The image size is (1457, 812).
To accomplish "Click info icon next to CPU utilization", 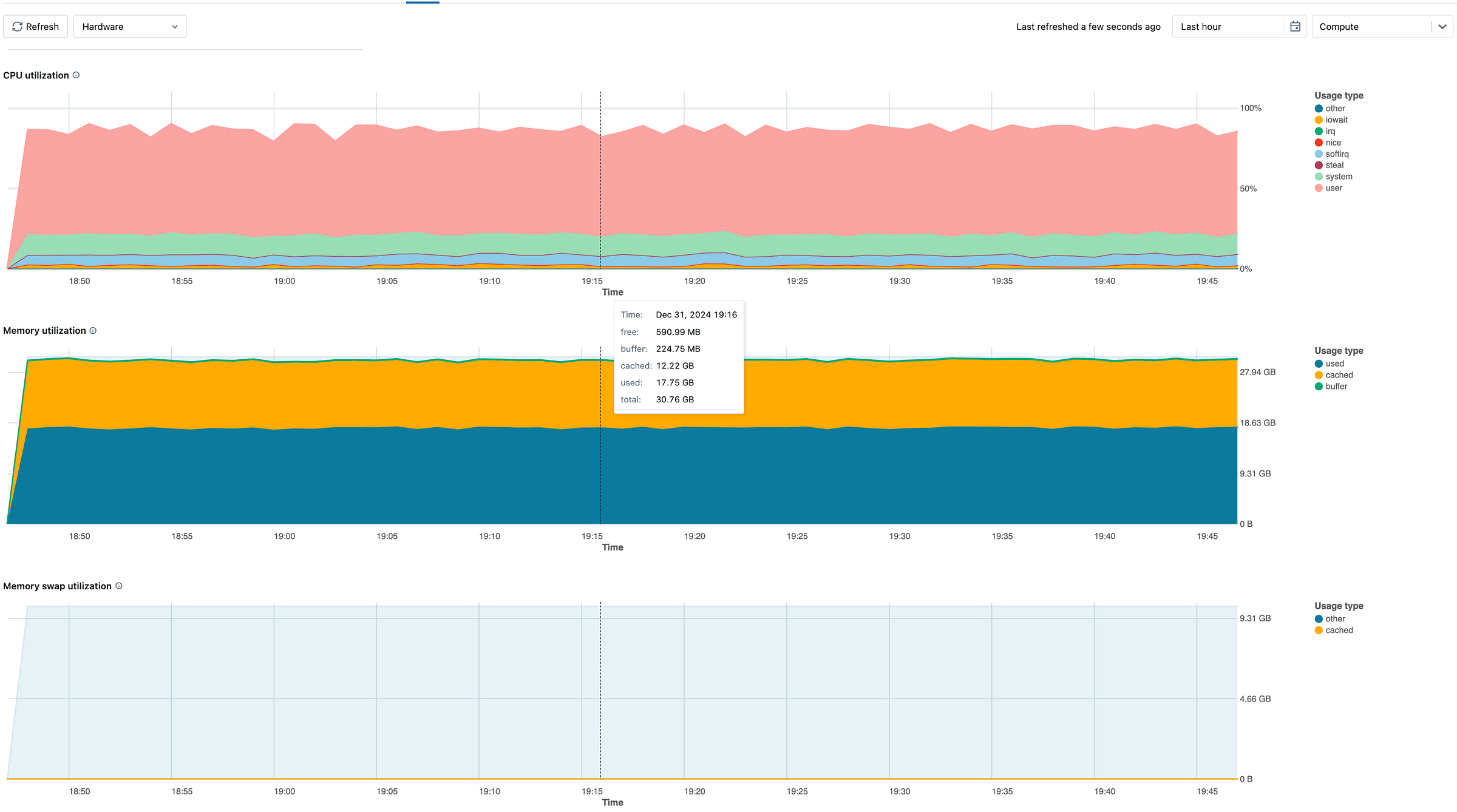I will pos(76,75).
